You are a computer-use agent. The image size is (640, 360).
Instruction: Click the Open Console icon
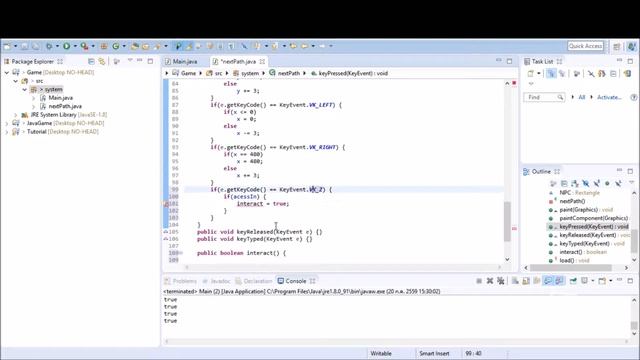(602, 281)
